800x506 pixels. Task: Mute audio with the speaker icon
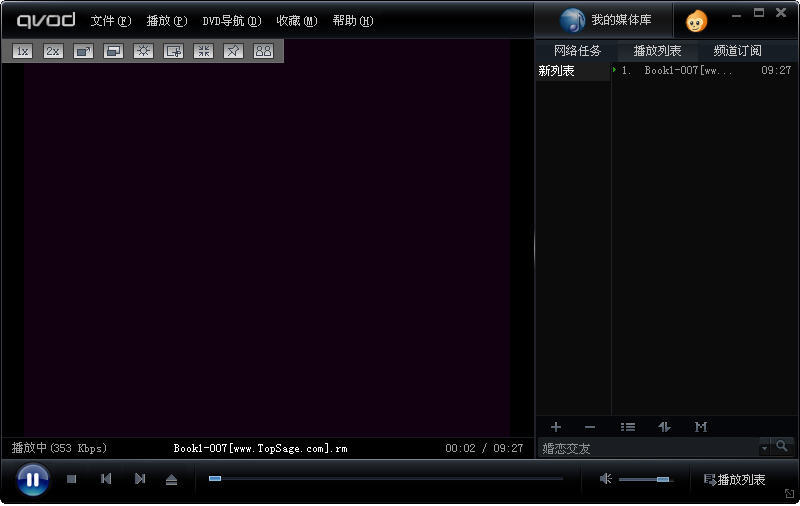pos(606,479)
